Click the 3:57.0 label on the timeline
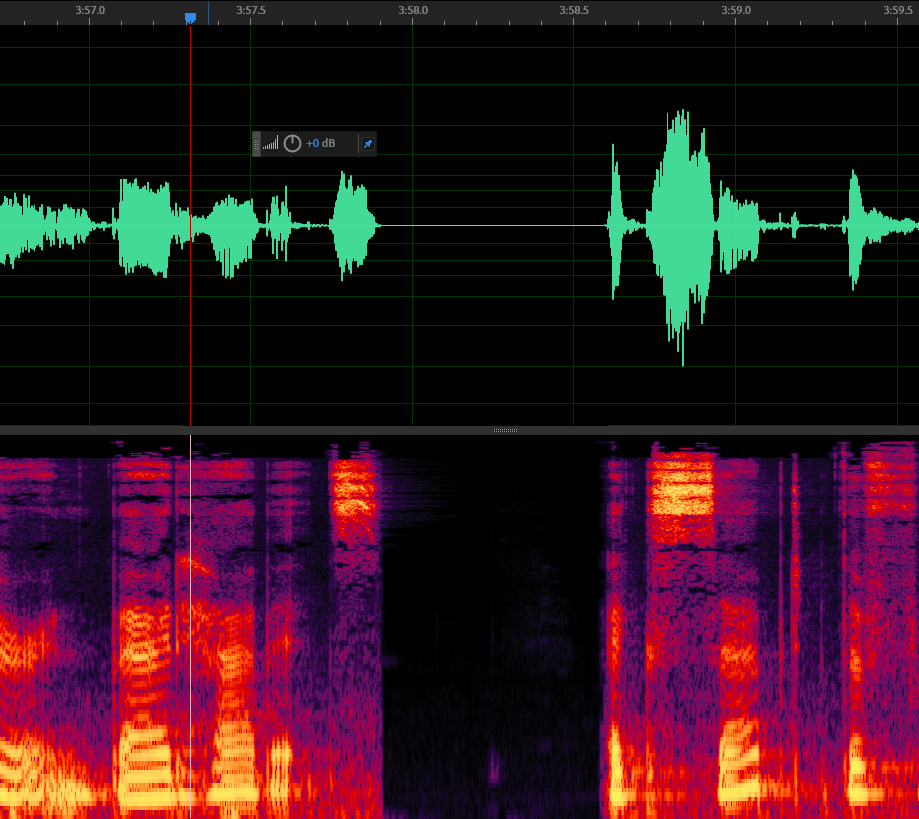 pyautogui.click(x=90, y=10)
